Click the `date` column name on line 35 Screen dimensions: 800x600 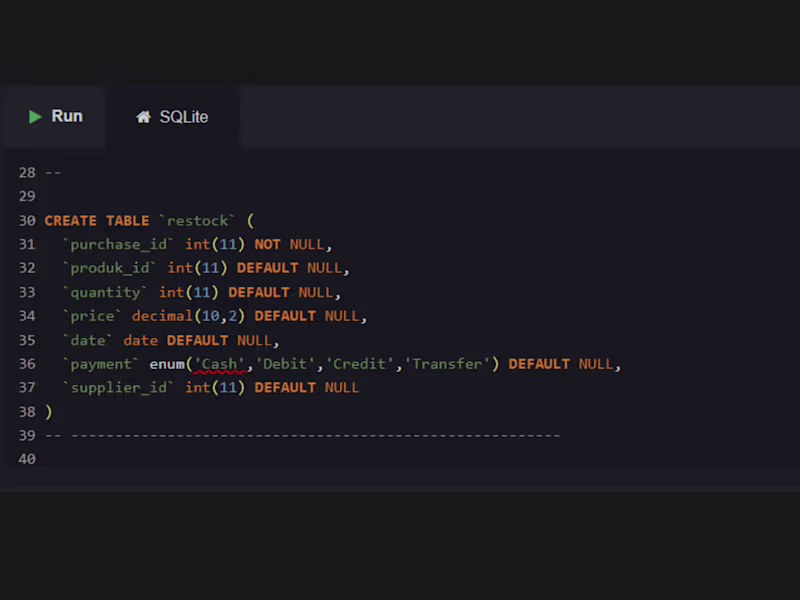coord(87,340)
